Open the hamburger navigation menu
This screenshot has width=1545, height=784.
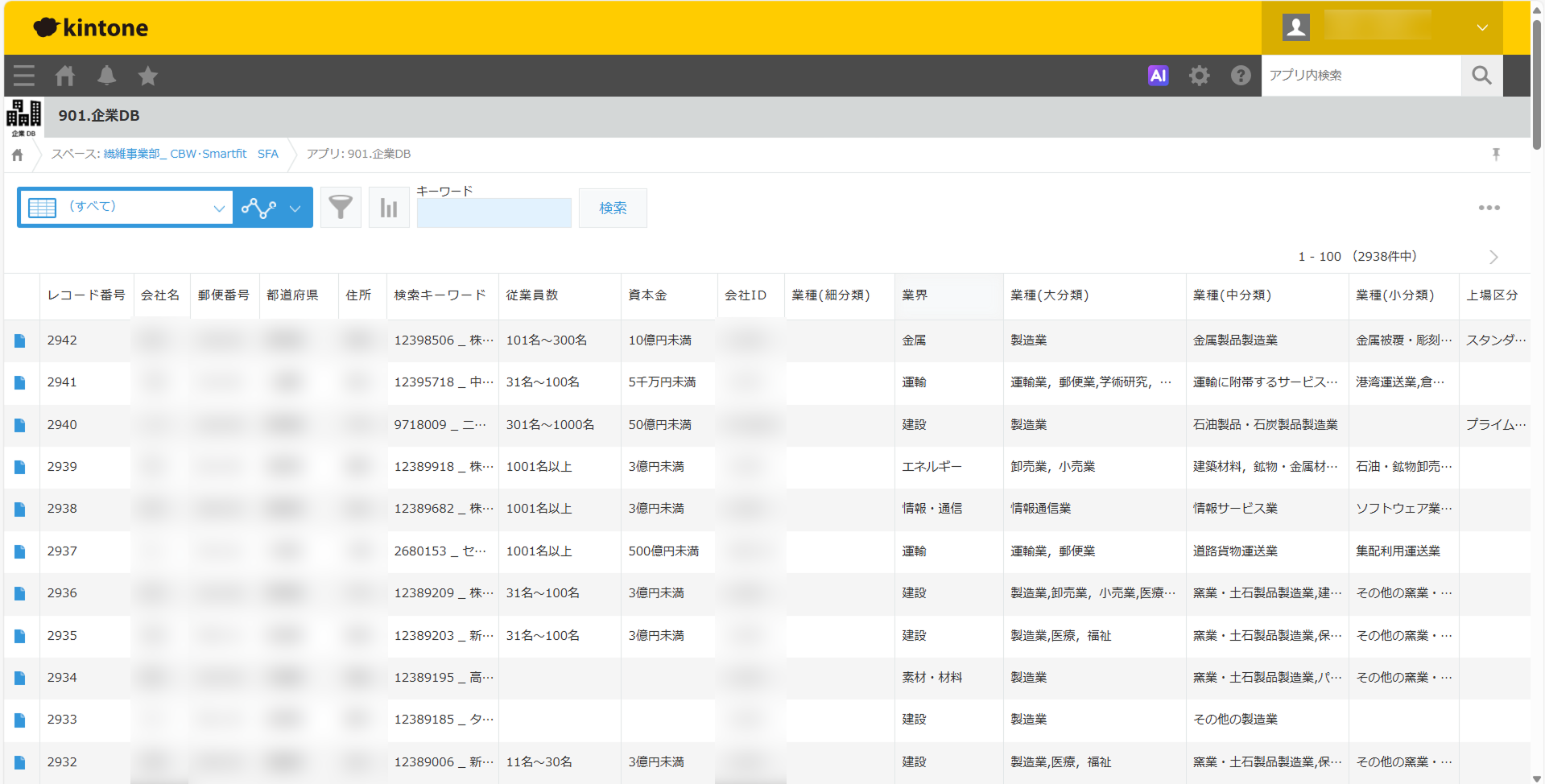coord(24,76)
